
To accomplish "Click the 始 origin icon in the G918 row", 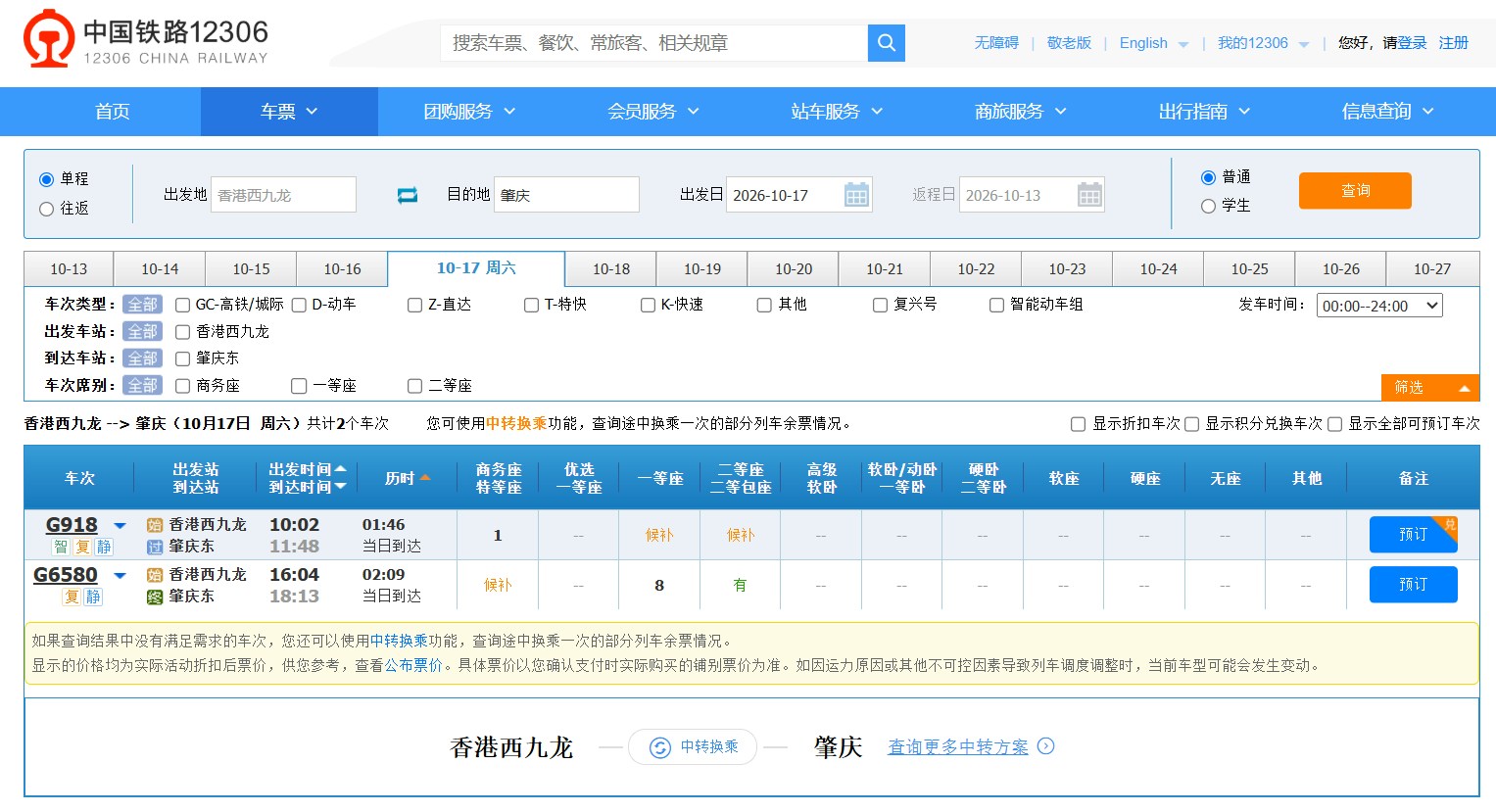I will coord(155,525).
